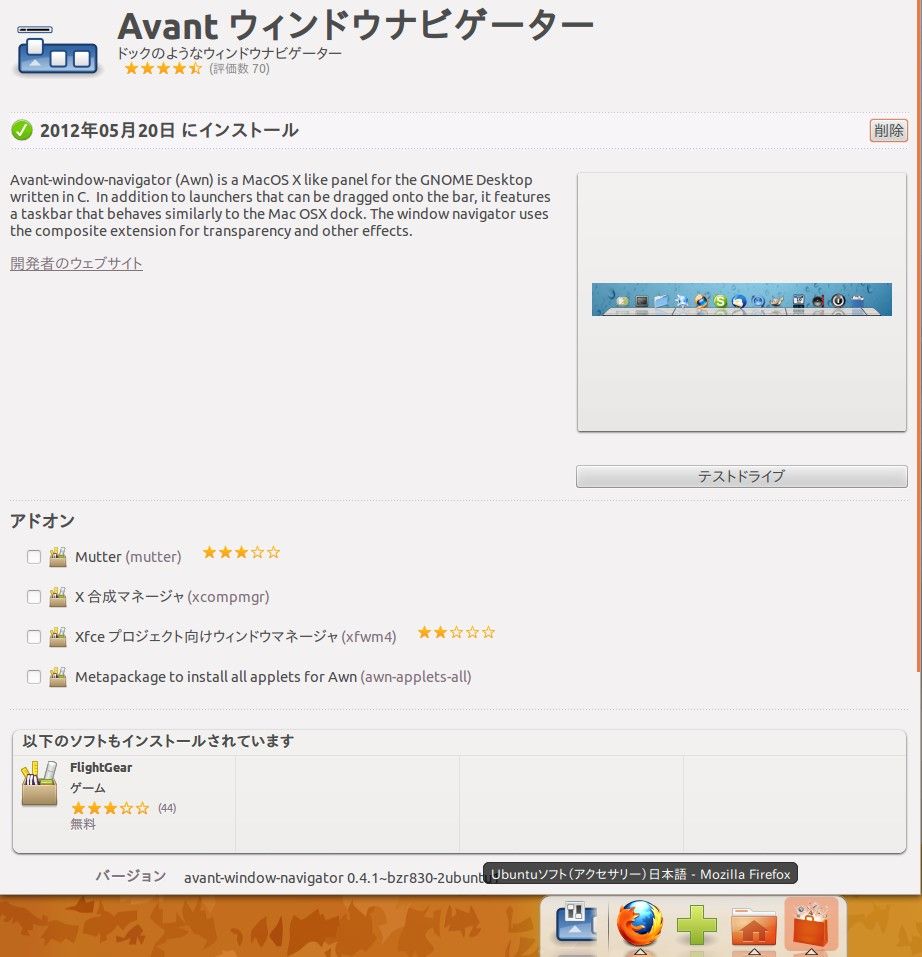The width and height of the screenshot is (922, 957).
Task: Enable the Mutter add-on checkbox
Action: point(34,557)
